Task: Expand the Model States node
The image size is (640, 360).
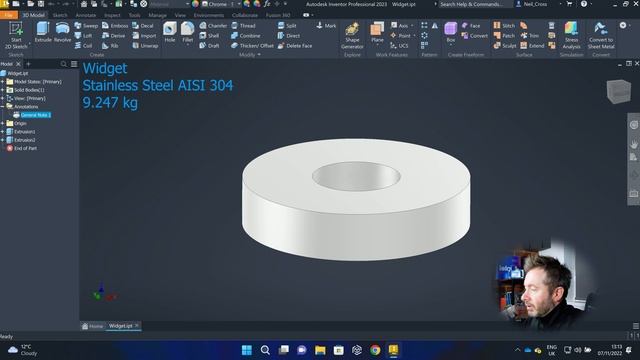Action: (3, 82)
